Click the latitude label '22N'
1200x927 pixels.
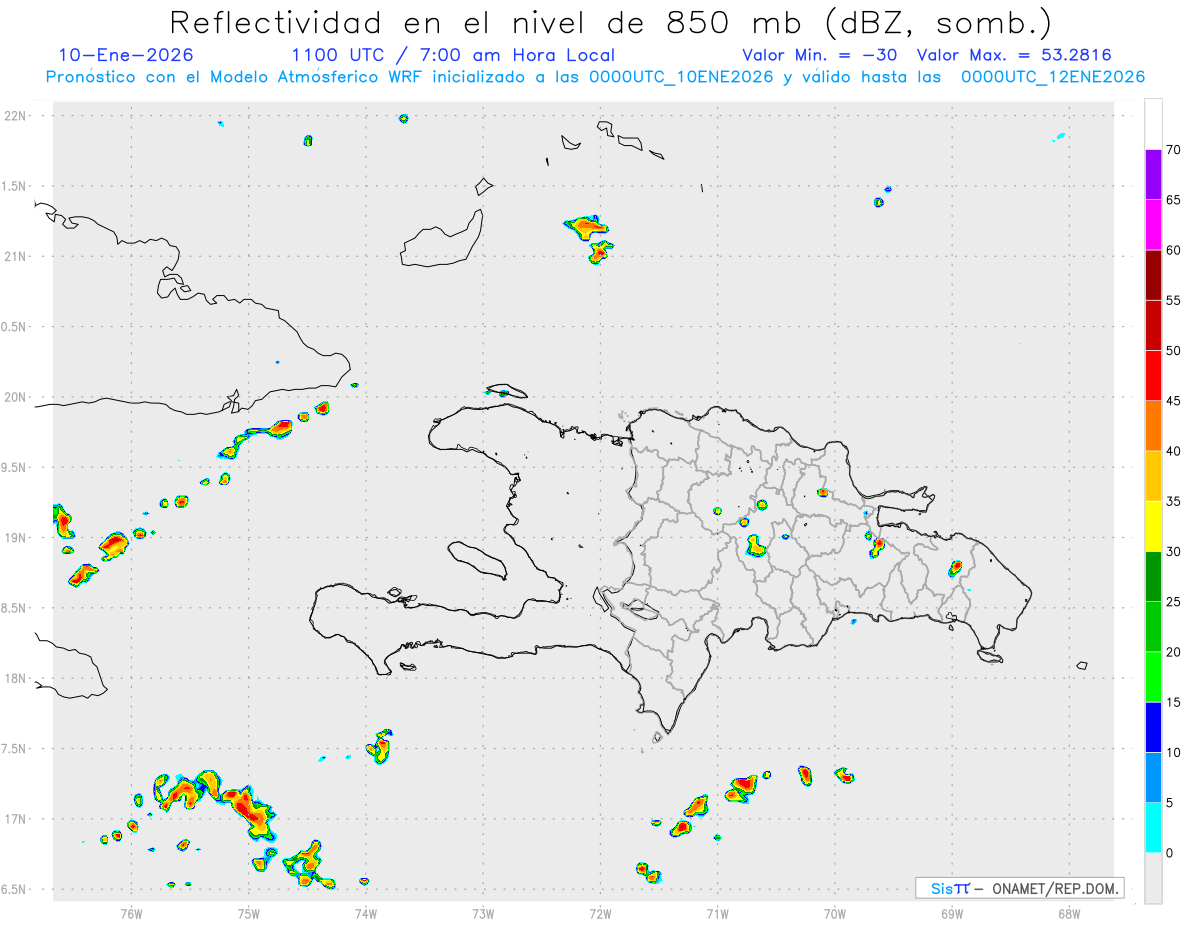(x=17, y=116)
